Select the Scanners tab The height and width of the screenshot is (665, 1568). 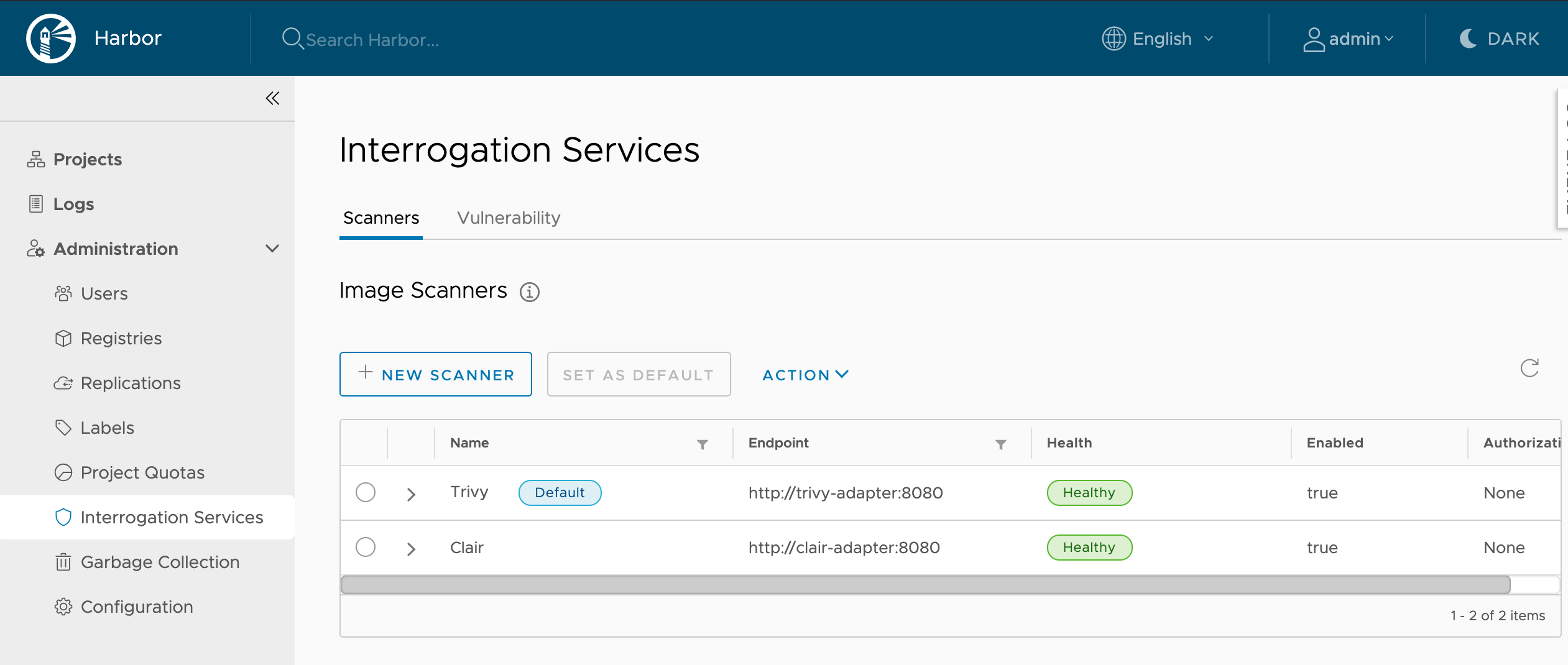click(381, 218)
